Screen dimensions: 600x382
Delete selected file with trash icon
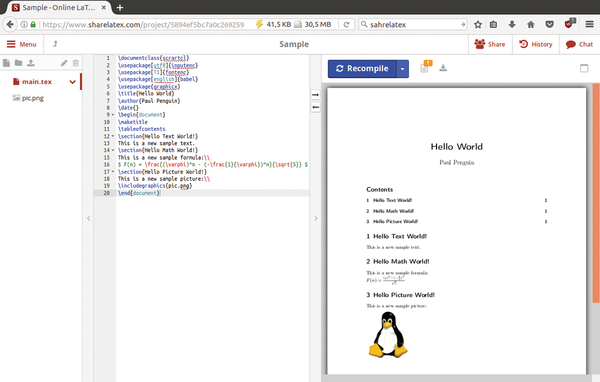point(76,63)
